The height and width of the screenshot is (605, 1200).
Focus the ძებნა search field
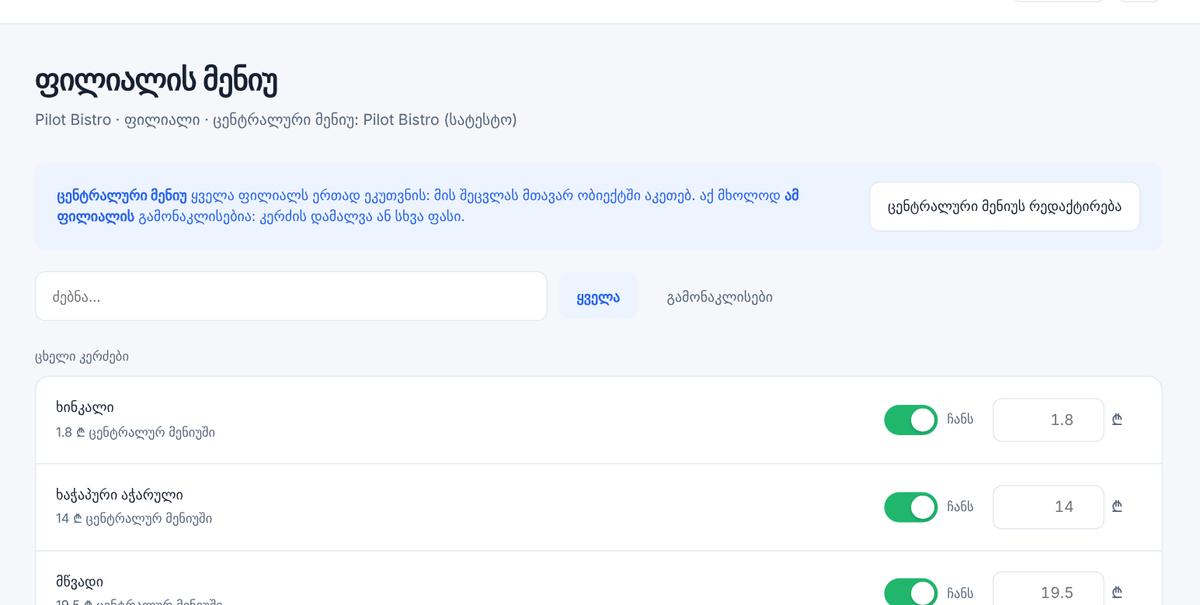point(291,296)
